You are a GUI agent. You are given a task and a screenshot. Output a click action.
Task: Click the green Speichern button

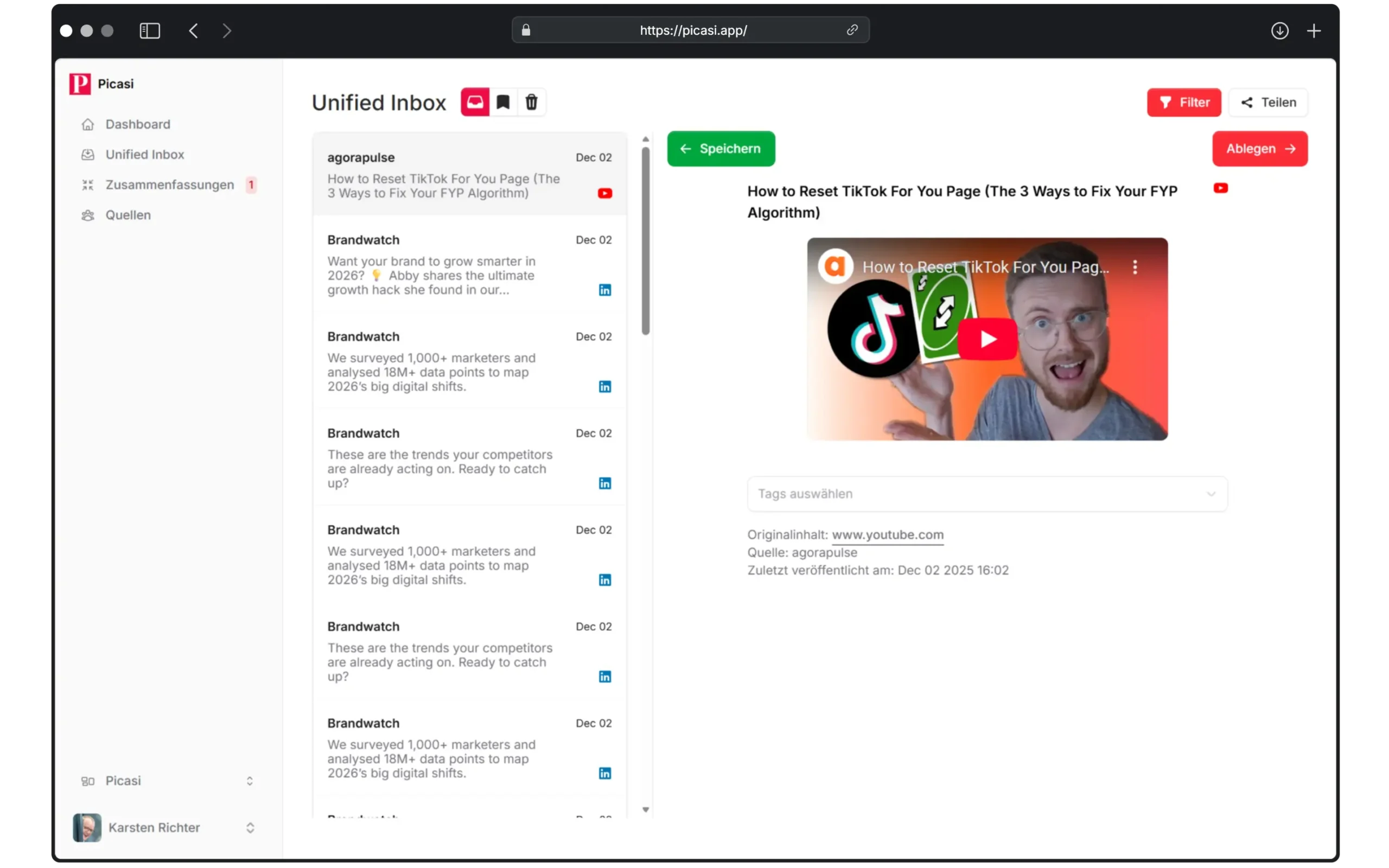tap(721, 149)
